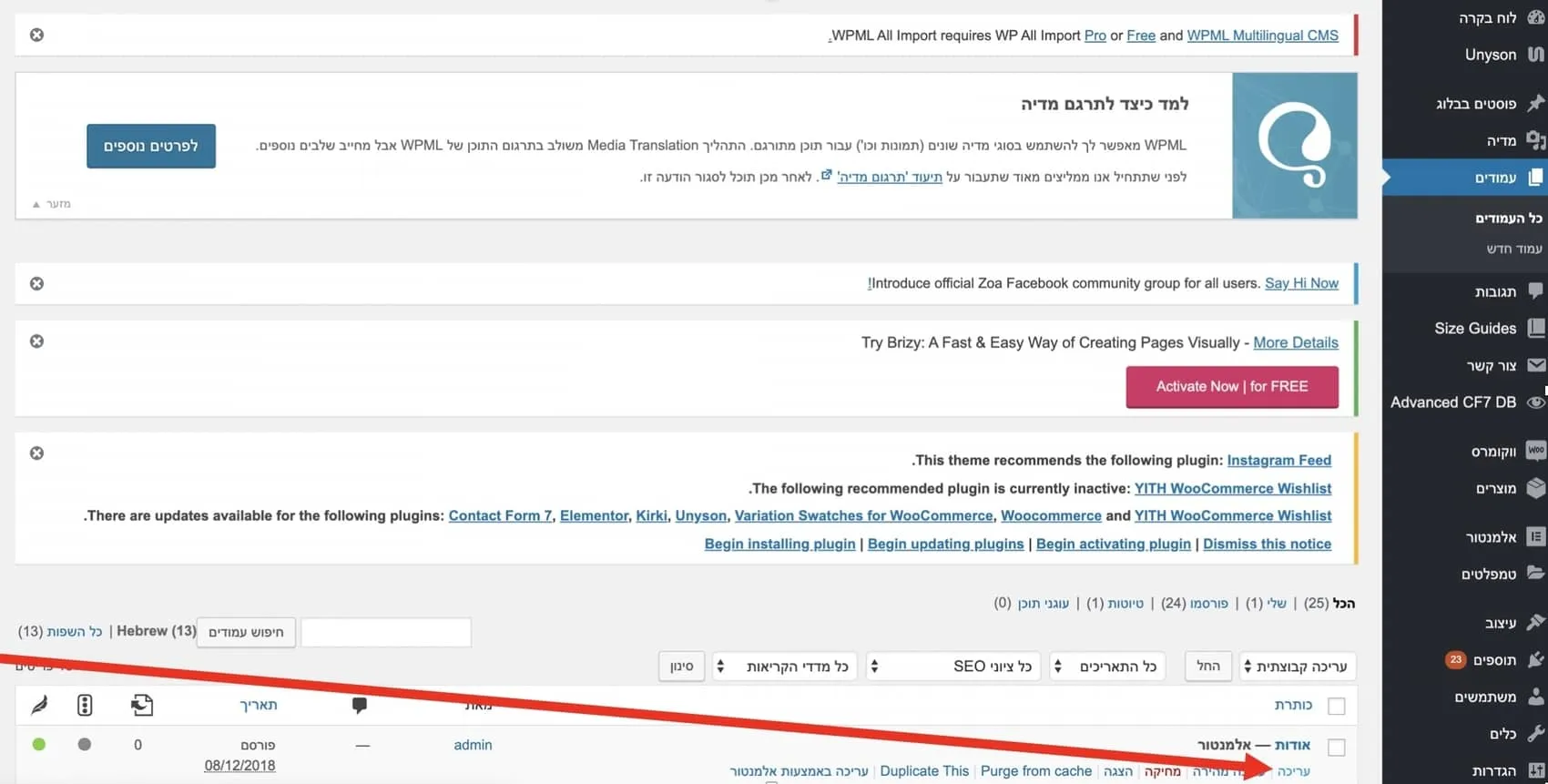This screenshot has width=1548, height=784.
Task: Dismiss the Try Brizy notice
Action: 36,341
